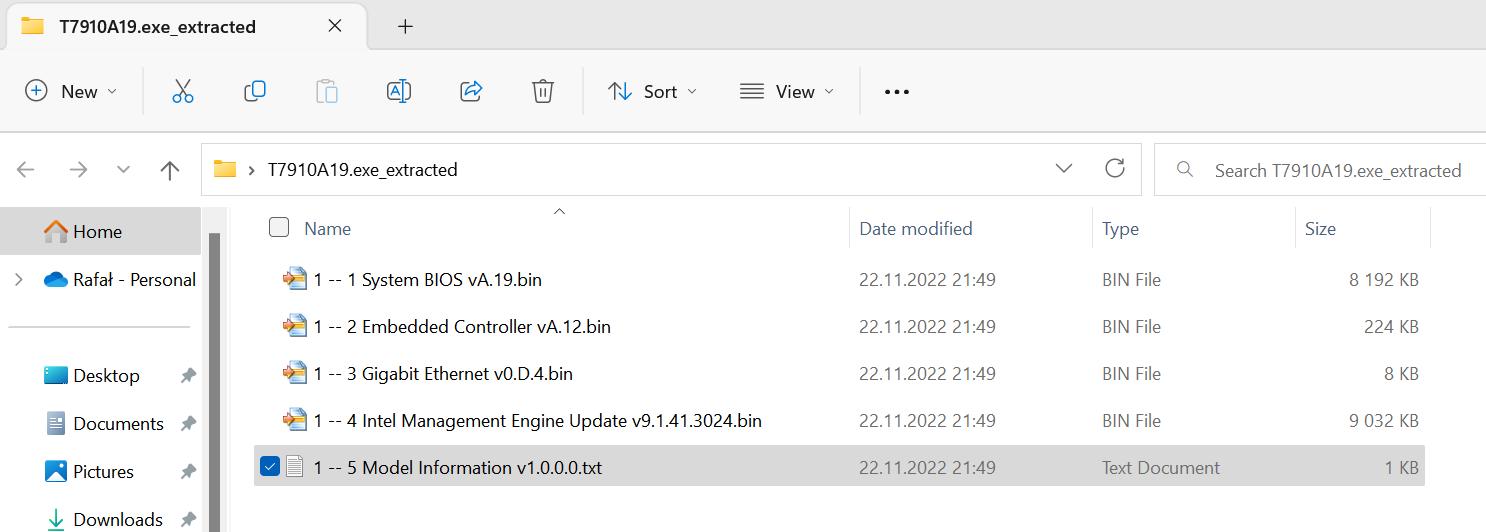Go up one folder level
Image resolution: width=1486 pixels, height=532 pixels.
click(170, 170)
